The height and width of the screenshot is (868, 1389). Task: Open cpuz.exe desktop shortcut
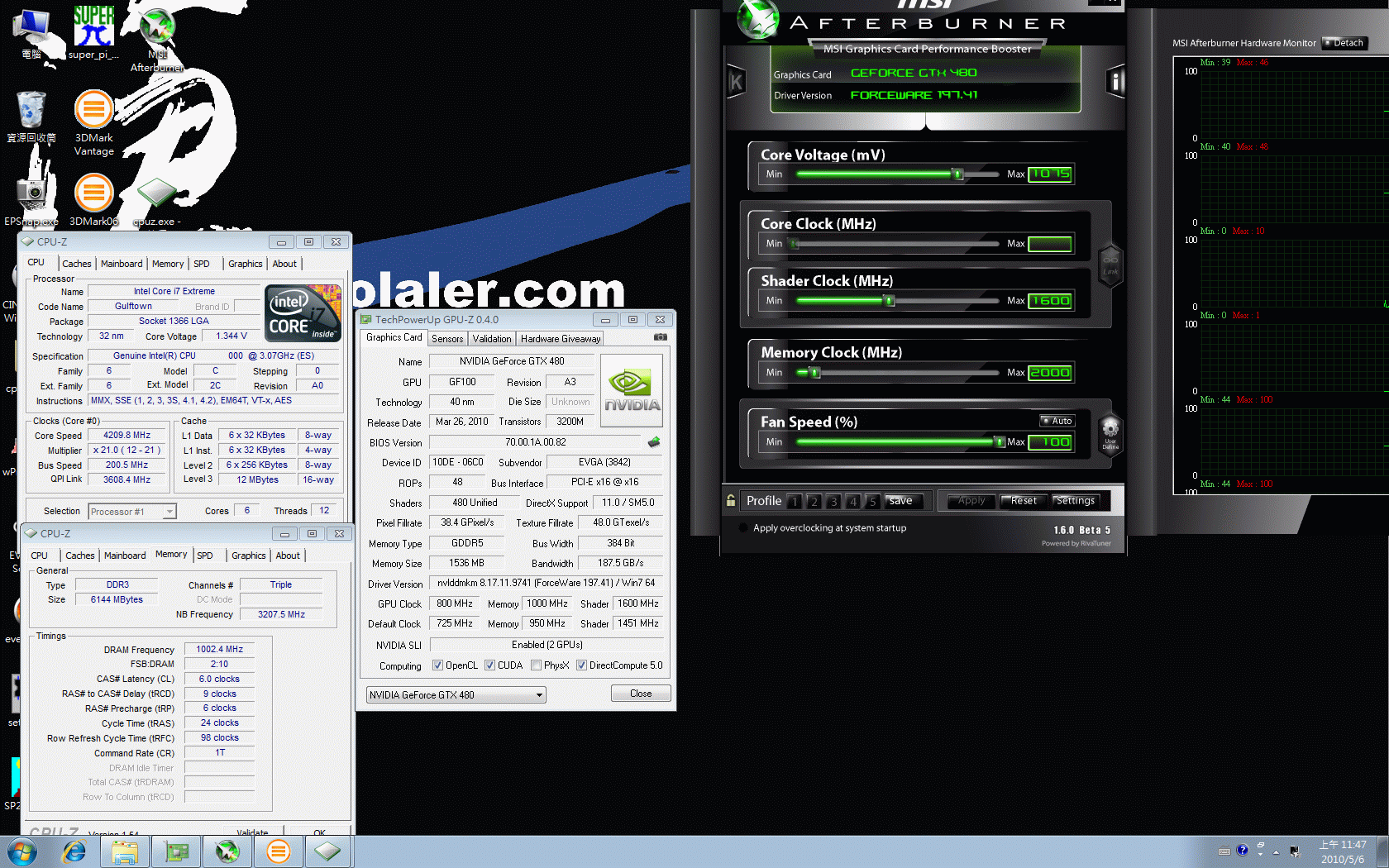157,202
